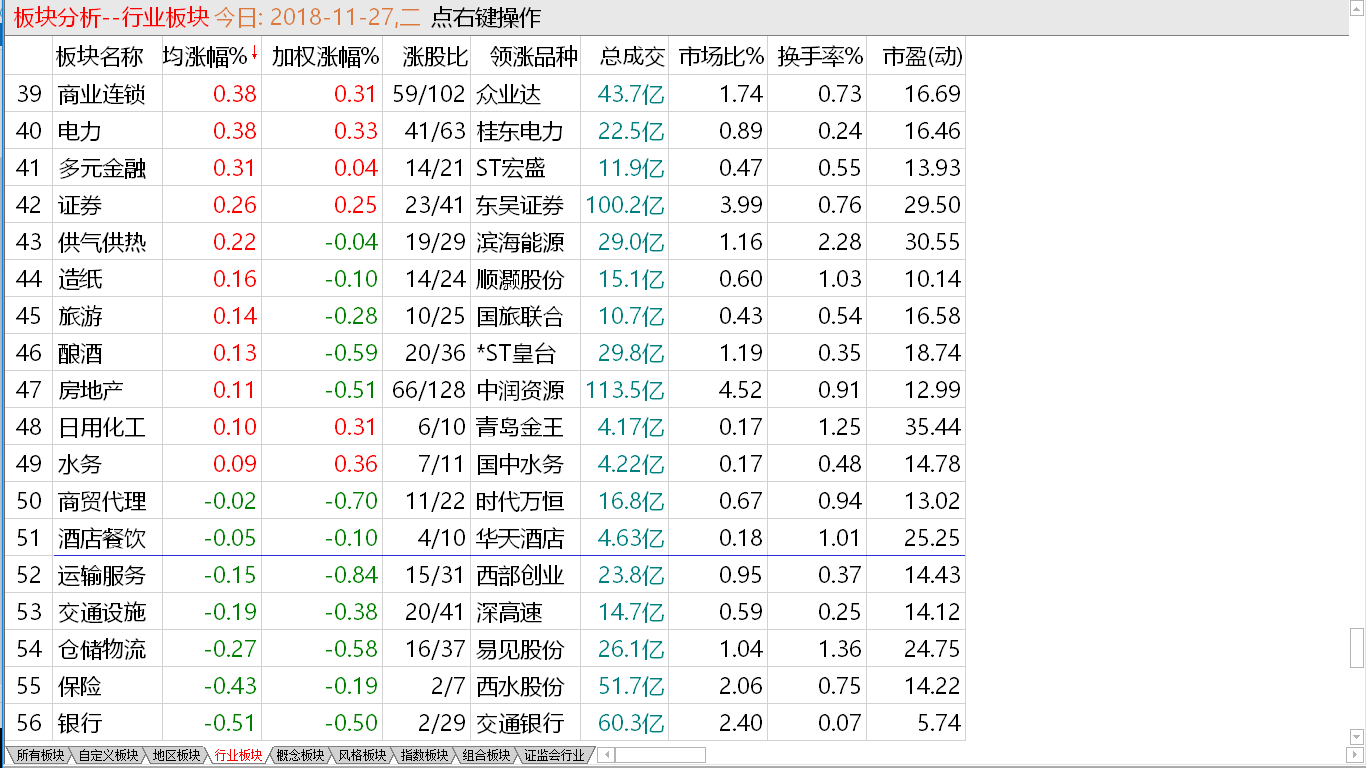Click the down arrow of the vertical scrollbar
The height and width of the screenshot is (768, 1366).
click(x=1356, y=738)
